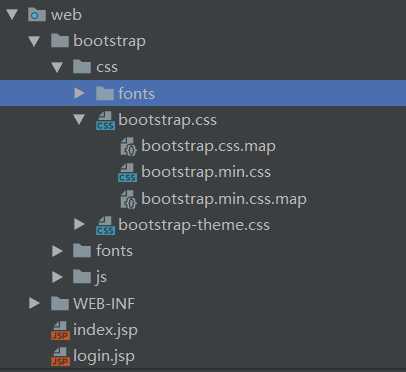This screenshot has width=406, height=372.
Task: Select the bootstrap.css file name
Action: tap(167, 120)
